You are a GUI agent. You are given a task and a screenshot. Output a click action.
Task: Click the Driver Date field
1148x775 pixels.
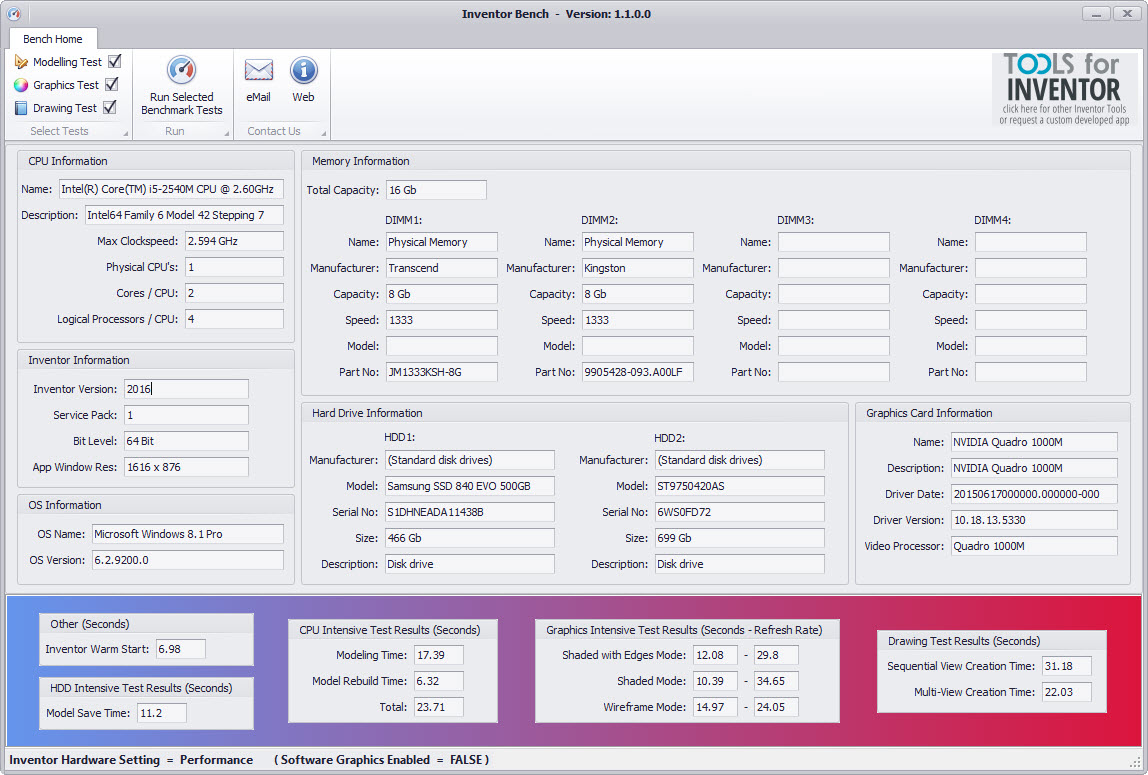point(1035,494)
